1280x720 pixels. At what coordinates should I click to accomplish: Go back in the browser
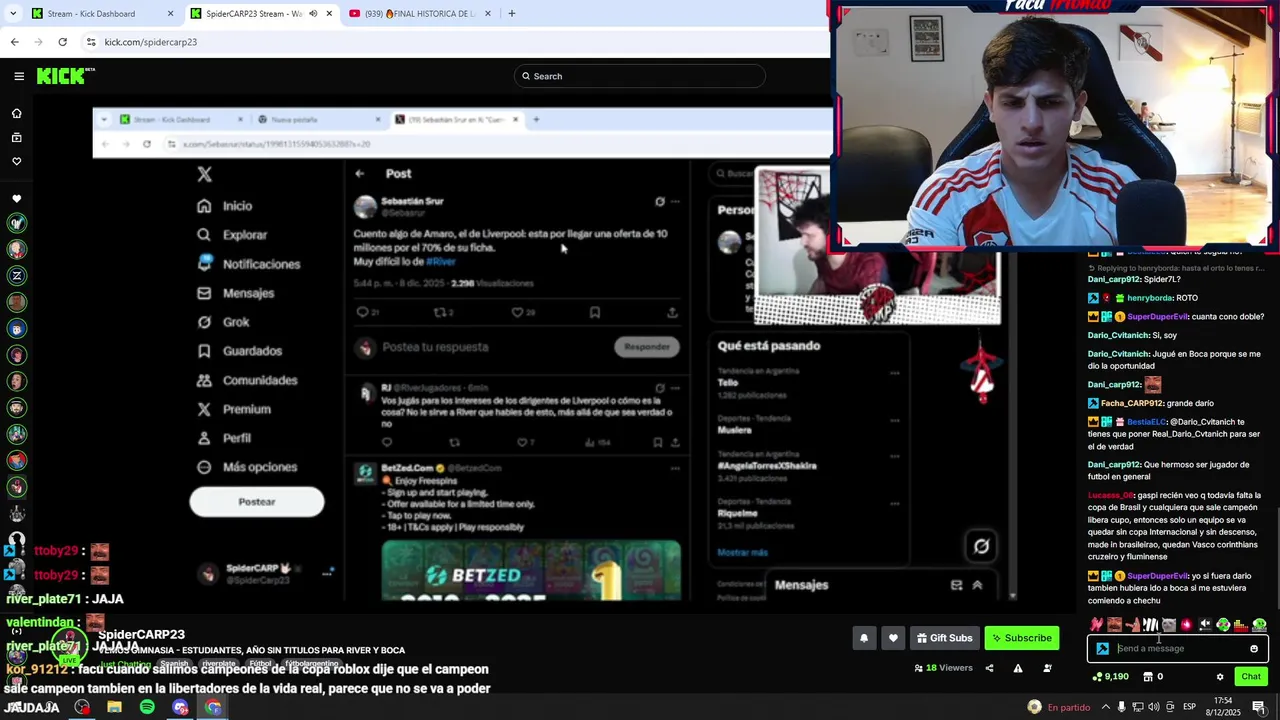coord(14,42)
